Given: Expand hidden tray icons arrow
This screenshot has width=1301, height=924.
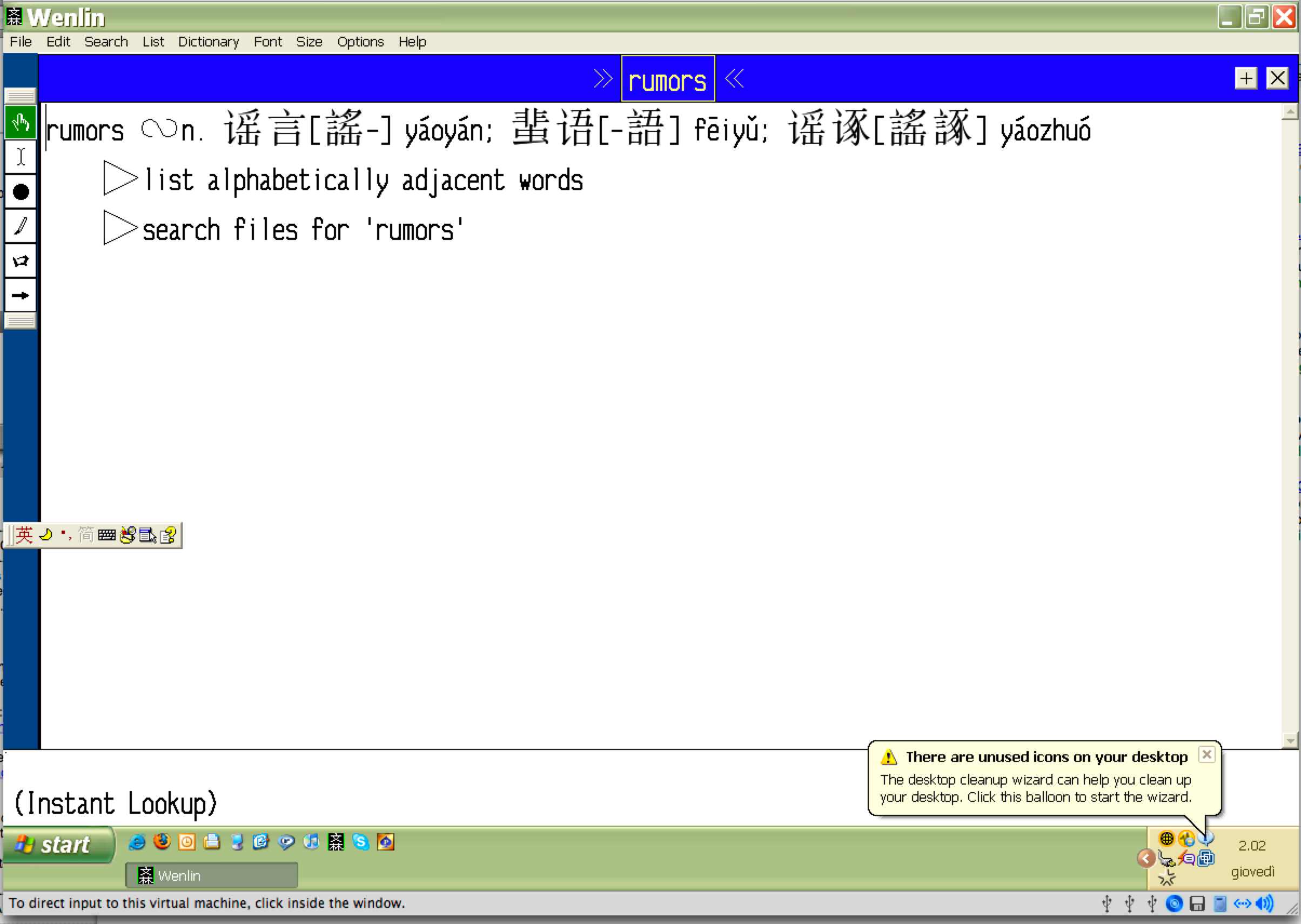Looking at the screenshot, I should [x=1146, y=858].
